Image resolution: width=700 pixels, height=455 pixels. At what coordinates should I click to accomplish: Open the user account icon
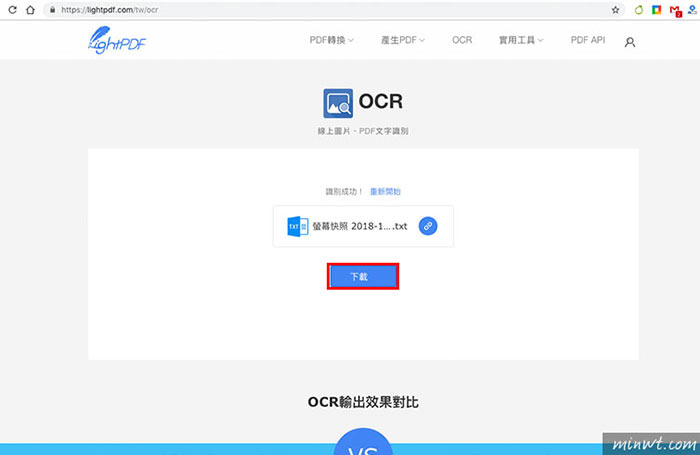pyautogui.click(x=629, y=42)
